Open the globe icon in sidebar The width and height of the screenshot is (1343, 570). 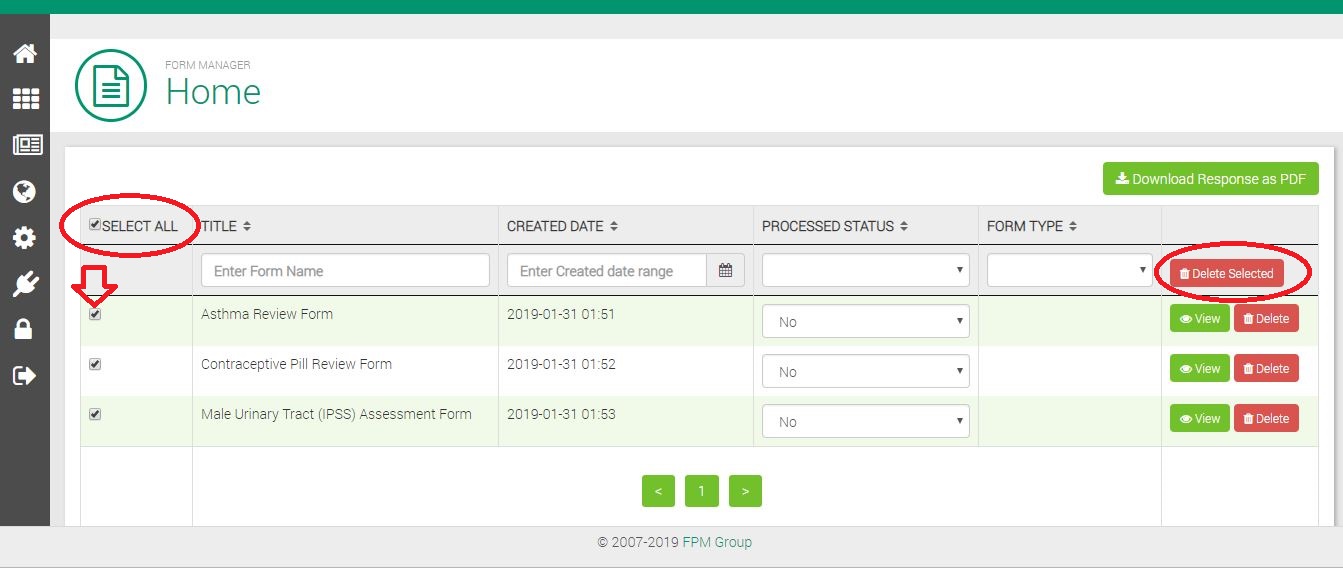coord(25,191)
